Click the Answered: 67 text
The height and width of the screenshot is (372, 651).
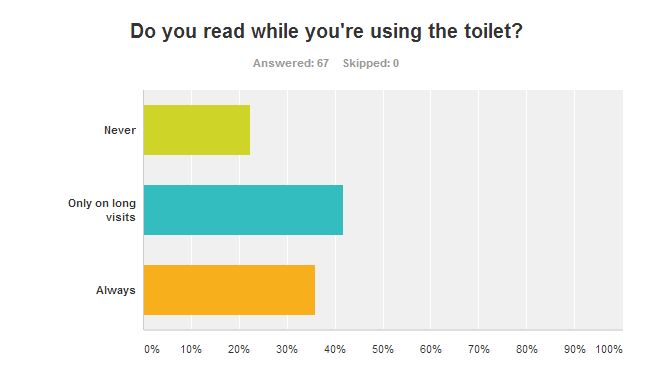click(291, 63)
